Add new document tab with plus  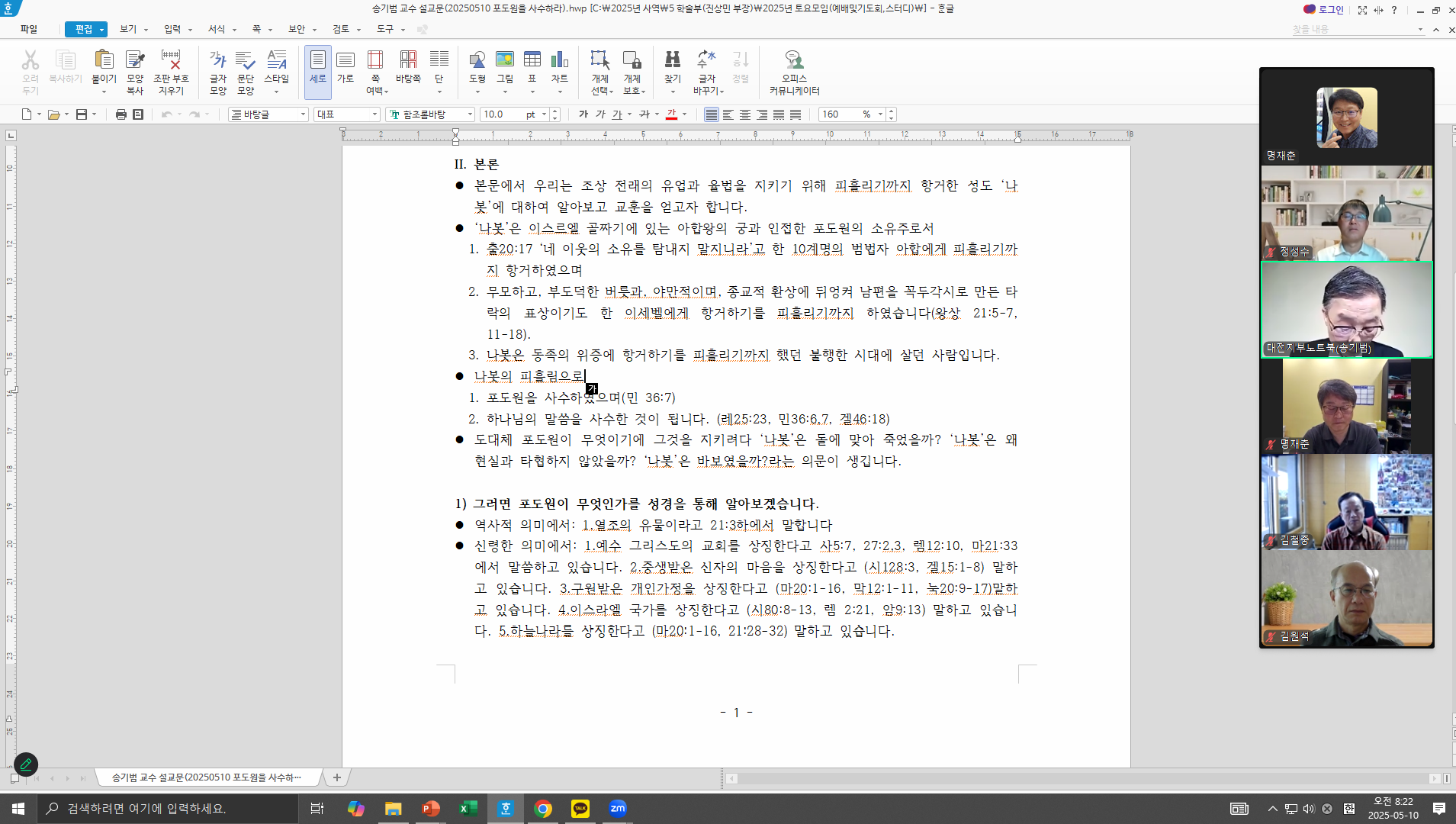point(336,777)
